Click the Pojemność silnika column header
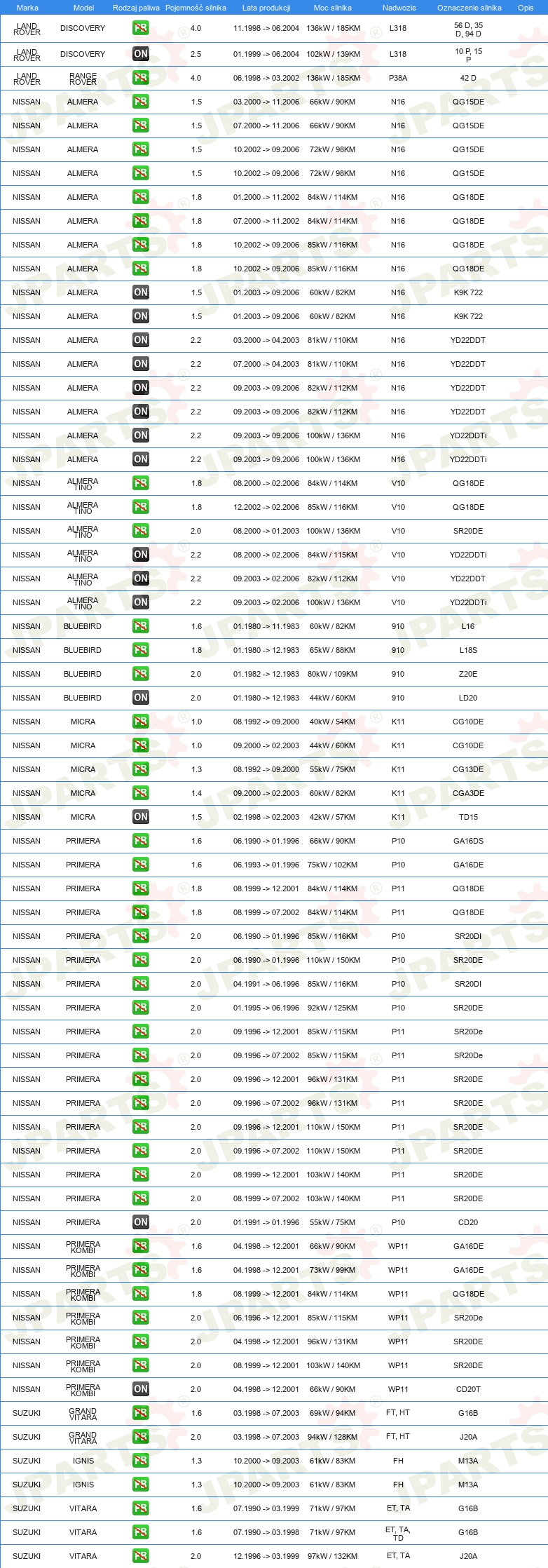The image size is (548, 1568). (x=196, y=8)
